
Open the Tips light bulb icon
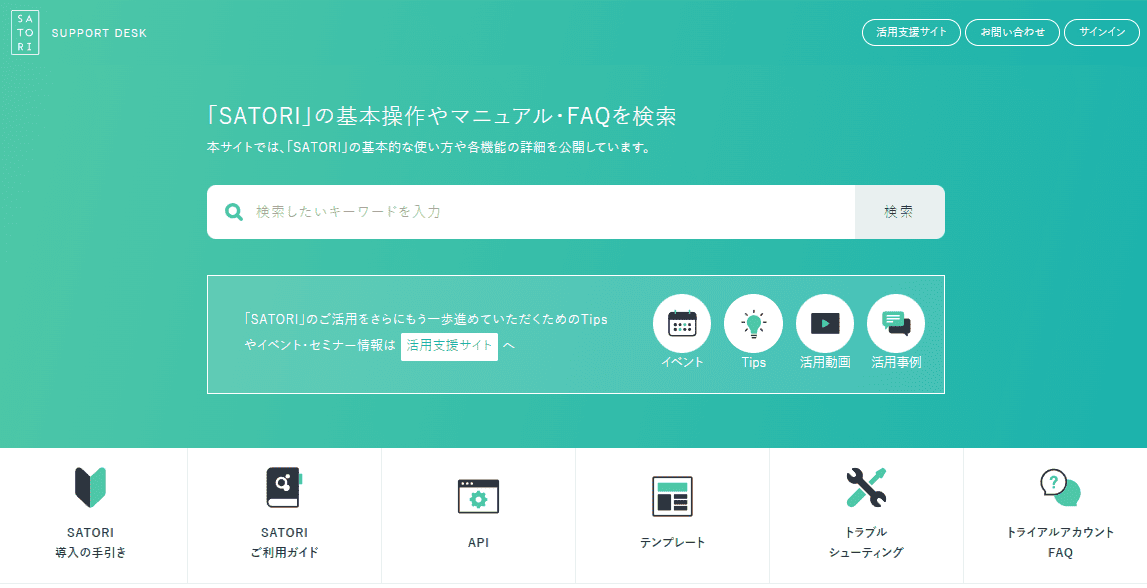tap(753, 323)
